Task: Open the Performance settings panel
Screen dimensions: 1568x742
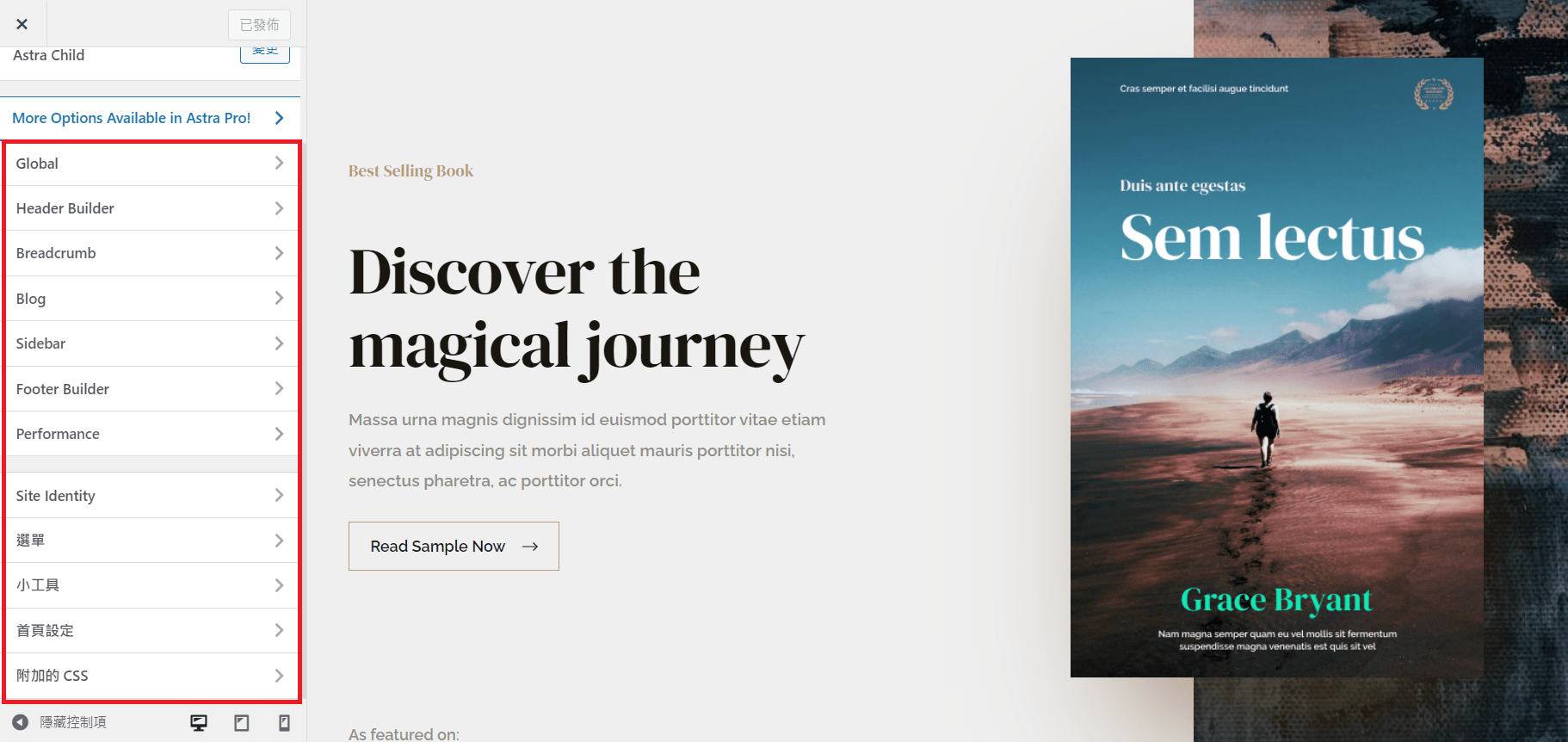Action: pyautogui.click(x=151, y=434)
